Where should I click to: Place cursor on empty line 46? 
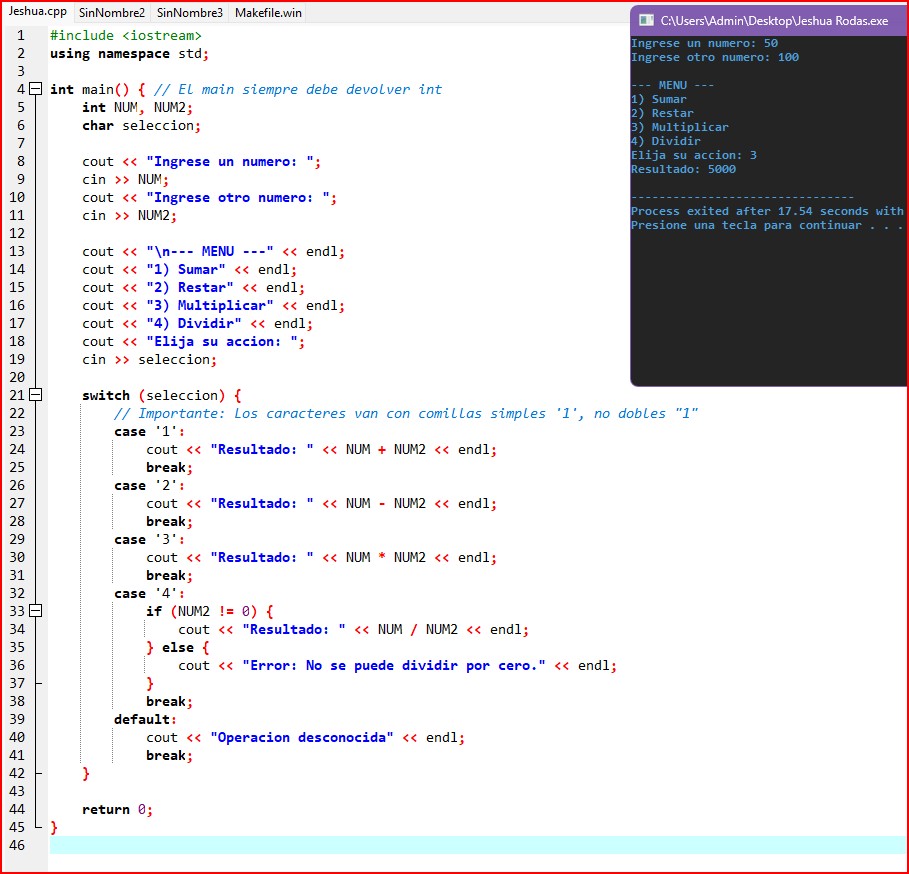pyautogui.click(x=400, y=845)
